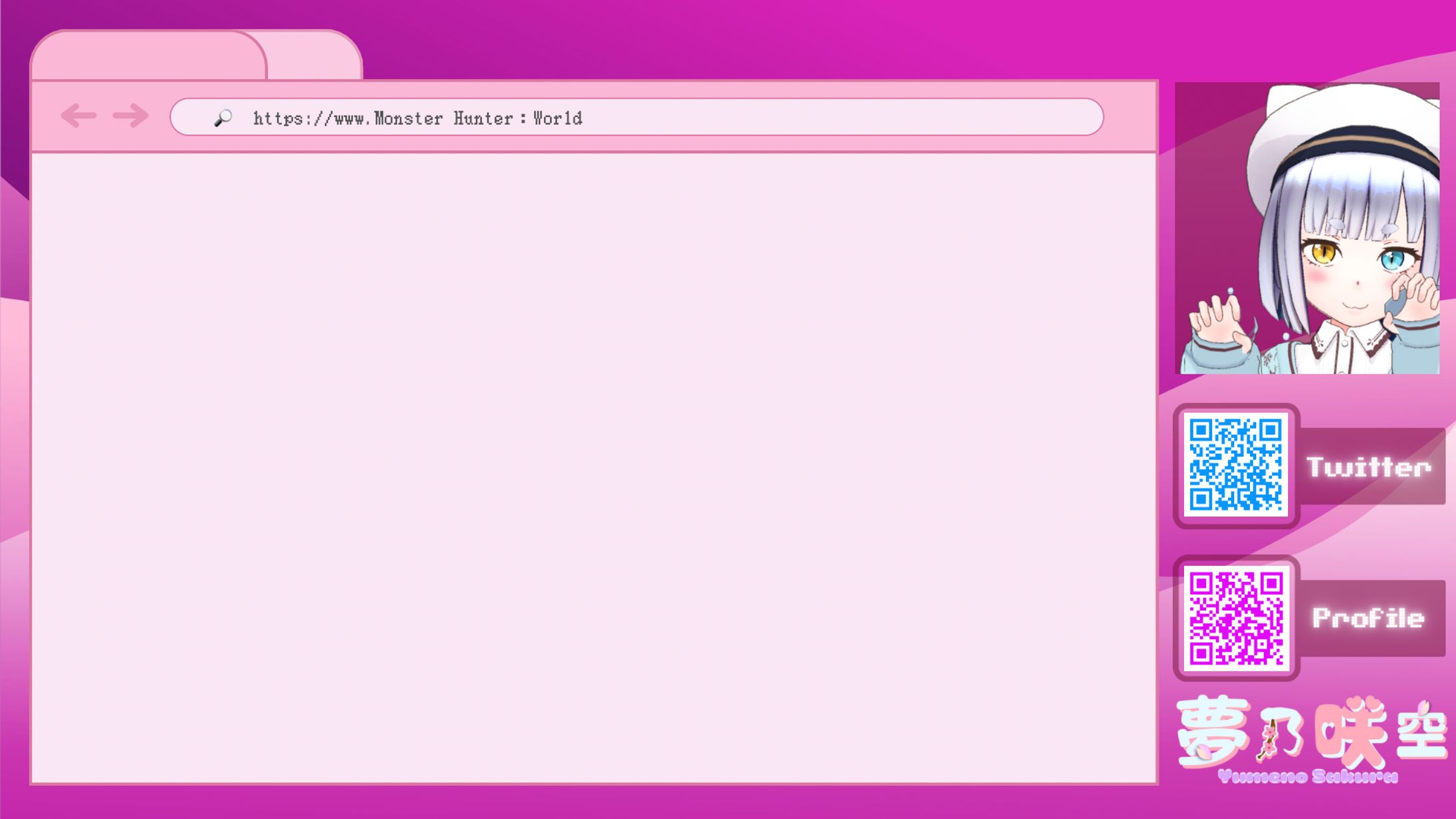This screenshot has height=819, width=1456.
Task: Click the magnifying glass search icon
Action: 223,118
